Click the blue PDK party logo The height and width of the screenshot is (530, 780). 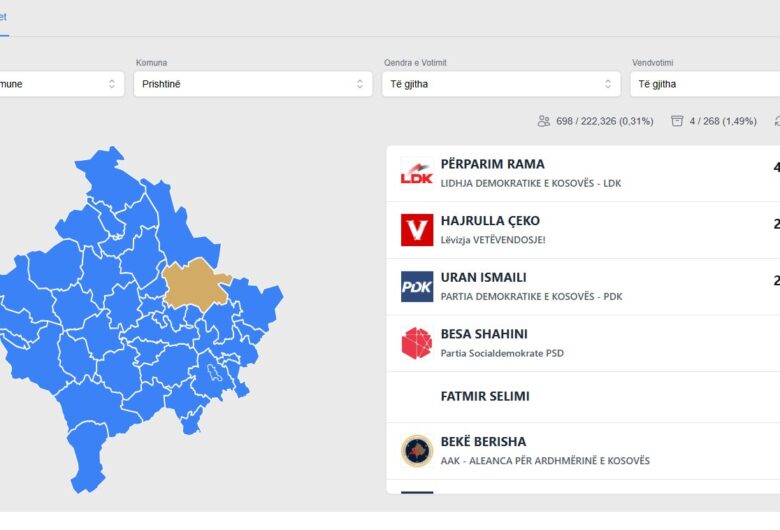pos(416,287)
